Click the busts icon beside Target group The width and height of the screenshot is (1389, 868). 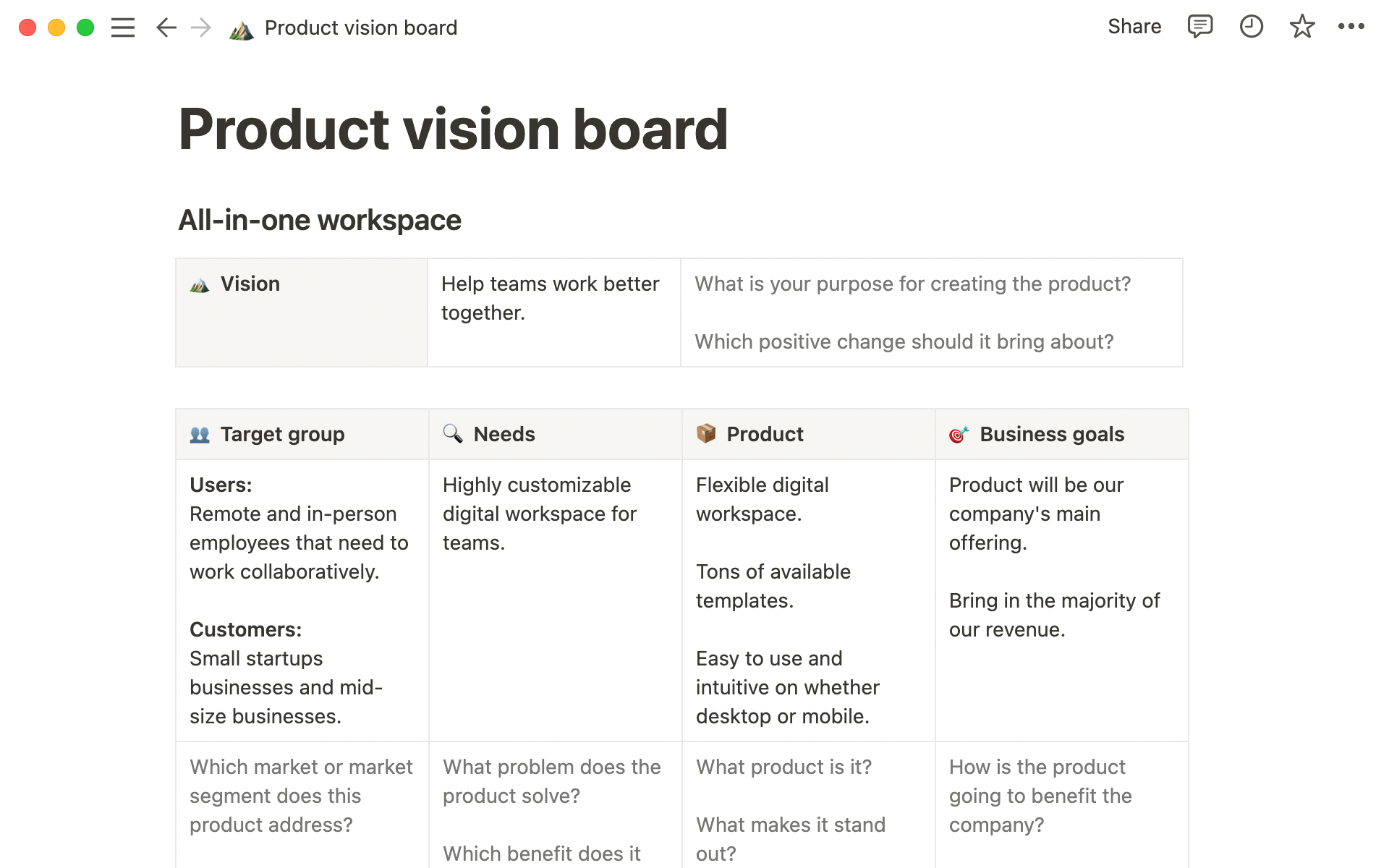point(199,433)
